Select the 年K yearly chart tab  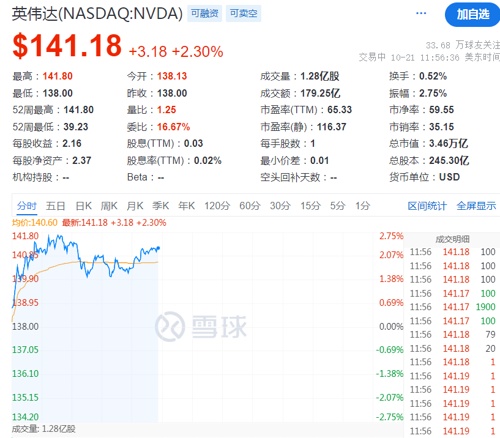[x=186, y=206]
